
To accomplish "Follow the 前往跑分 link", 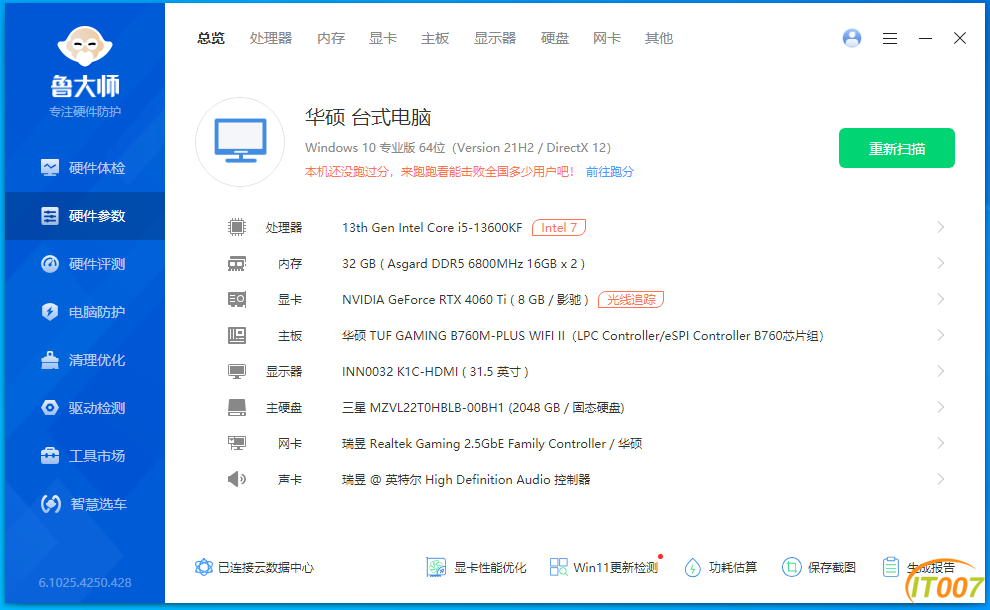I will click(609, 172).
